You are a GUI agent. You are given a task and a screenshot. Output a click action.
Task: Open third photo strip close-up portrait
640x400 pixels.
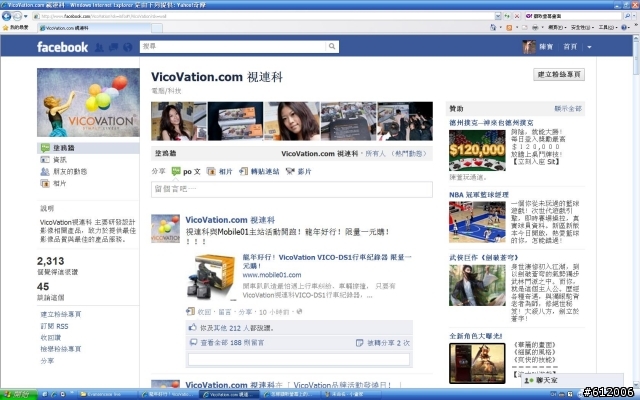[292, 121]
